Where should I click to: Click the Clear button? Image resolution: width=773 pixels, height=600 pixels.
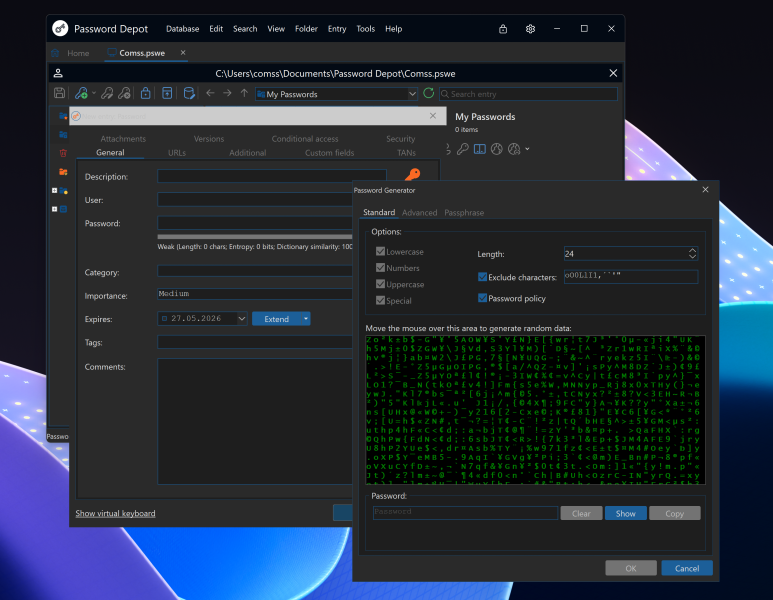coord(581,513)
